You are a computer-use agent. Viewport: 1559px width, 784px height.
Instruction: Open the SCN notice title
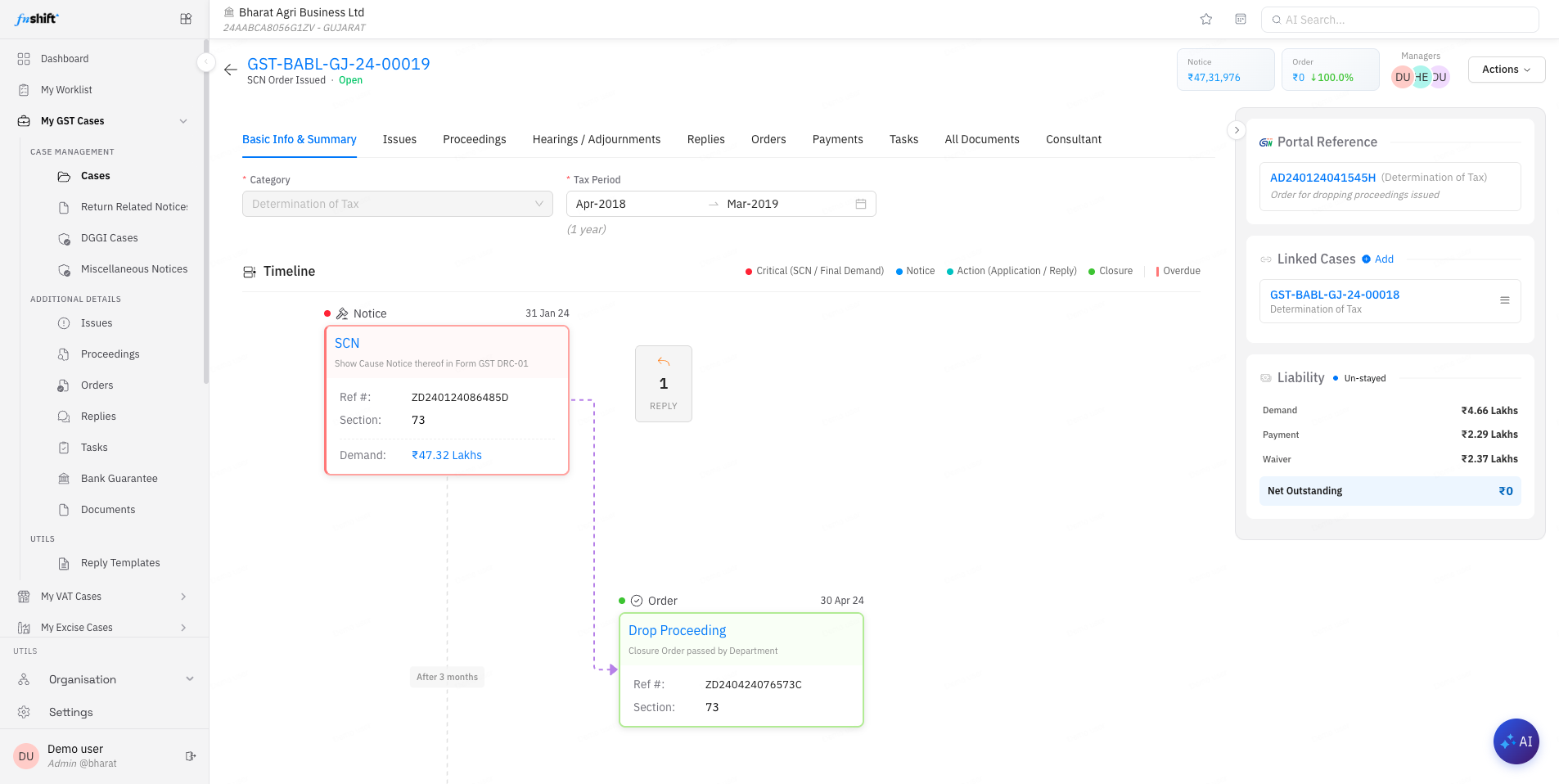click(x=347, y=344)
